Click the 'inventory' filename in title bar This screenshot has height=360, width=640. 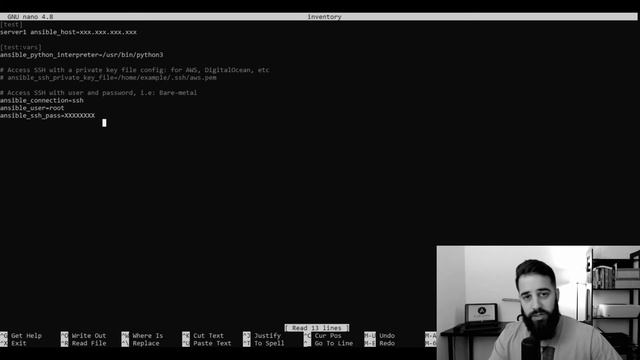coord(324,17)
